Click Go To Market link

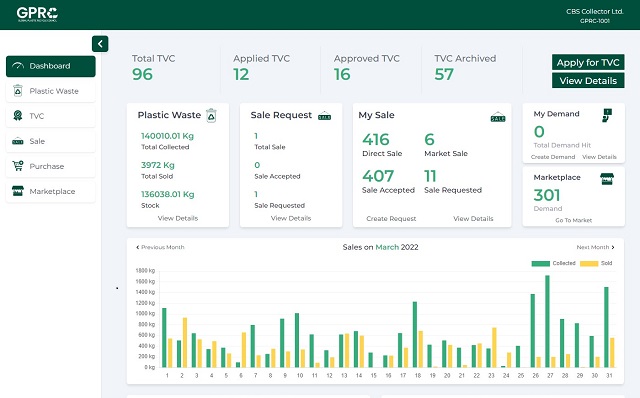573,220
